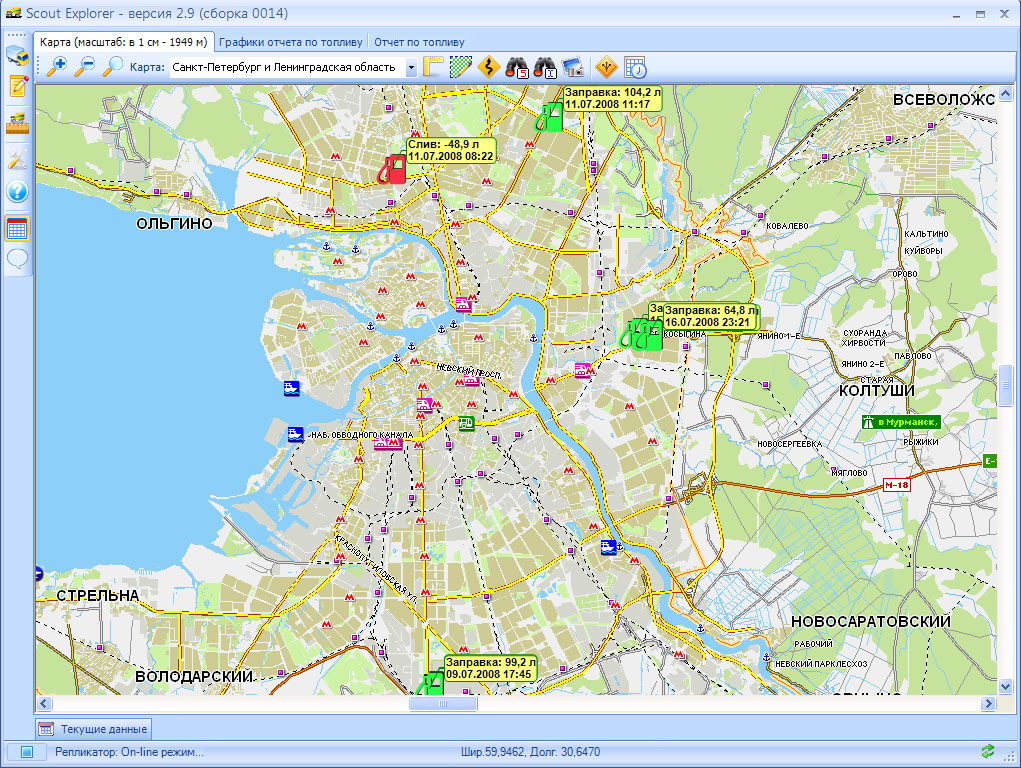The height and width of the screenshot is (768, 1021).
Task: Open the Текущие данные bottom tab
Action: (92, 729)
